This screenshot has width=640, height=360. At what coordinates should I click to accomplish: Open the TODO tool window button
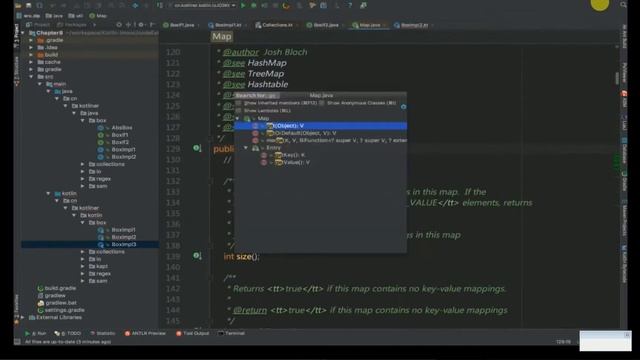click(68, 333)
